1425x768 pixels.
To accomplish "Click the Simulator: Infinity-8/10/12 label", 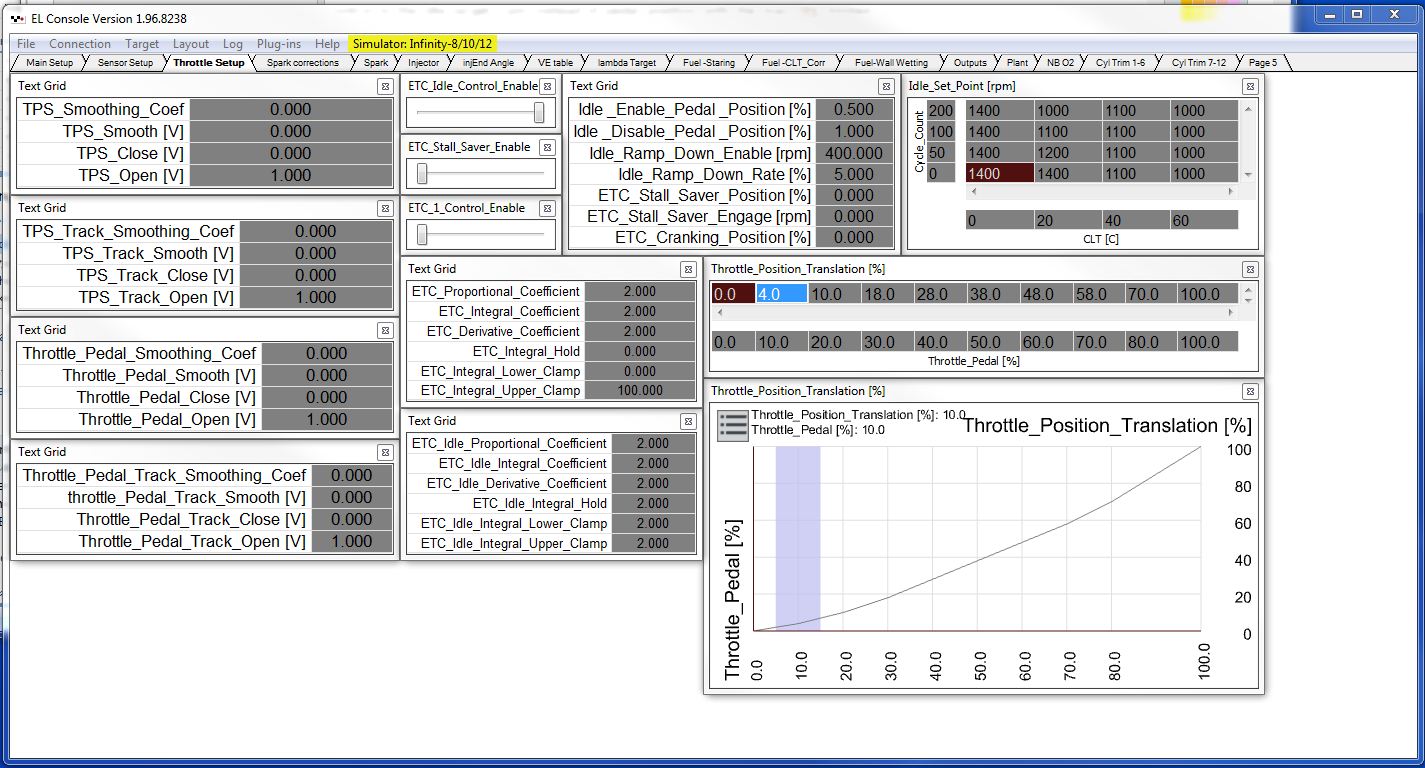I will pyautogui.click(x=422, y=44).
